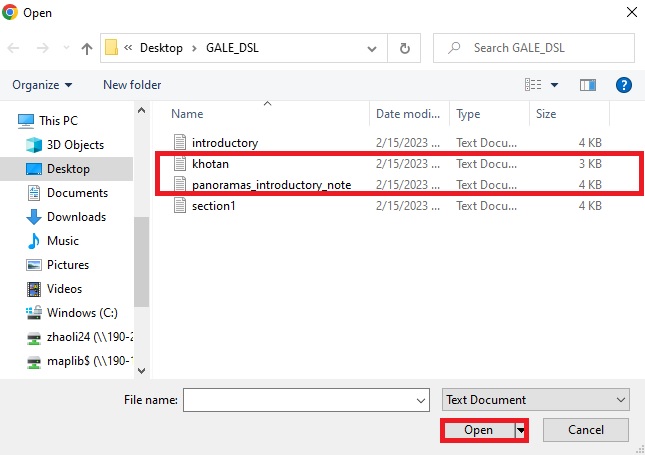Refresh the GALE_DSL folder view
This screenshot has height=455, width=645.
point(404,48)
